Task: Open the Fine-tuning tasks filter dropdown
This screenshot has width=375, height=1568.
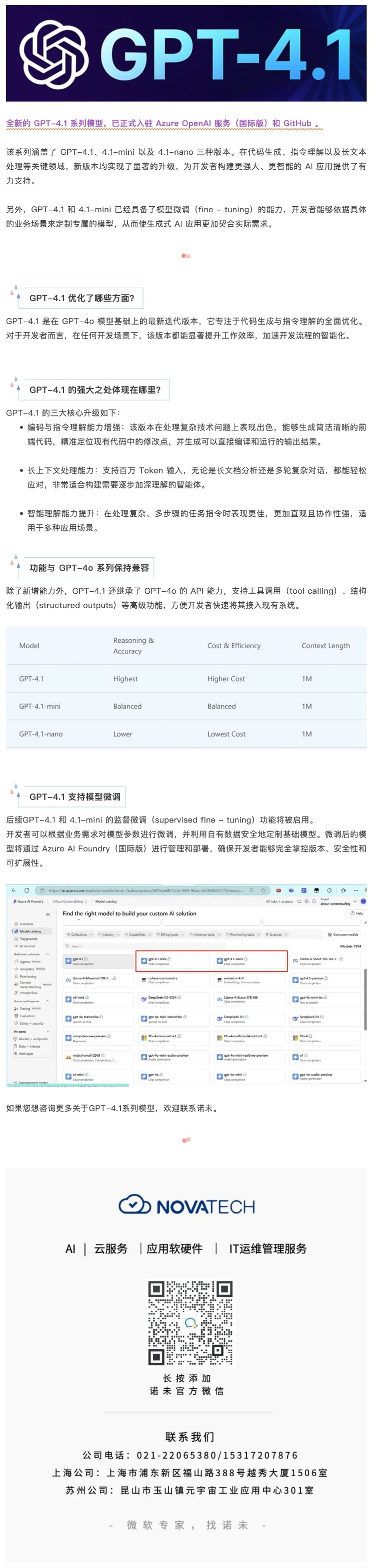Action: [242, 934]
